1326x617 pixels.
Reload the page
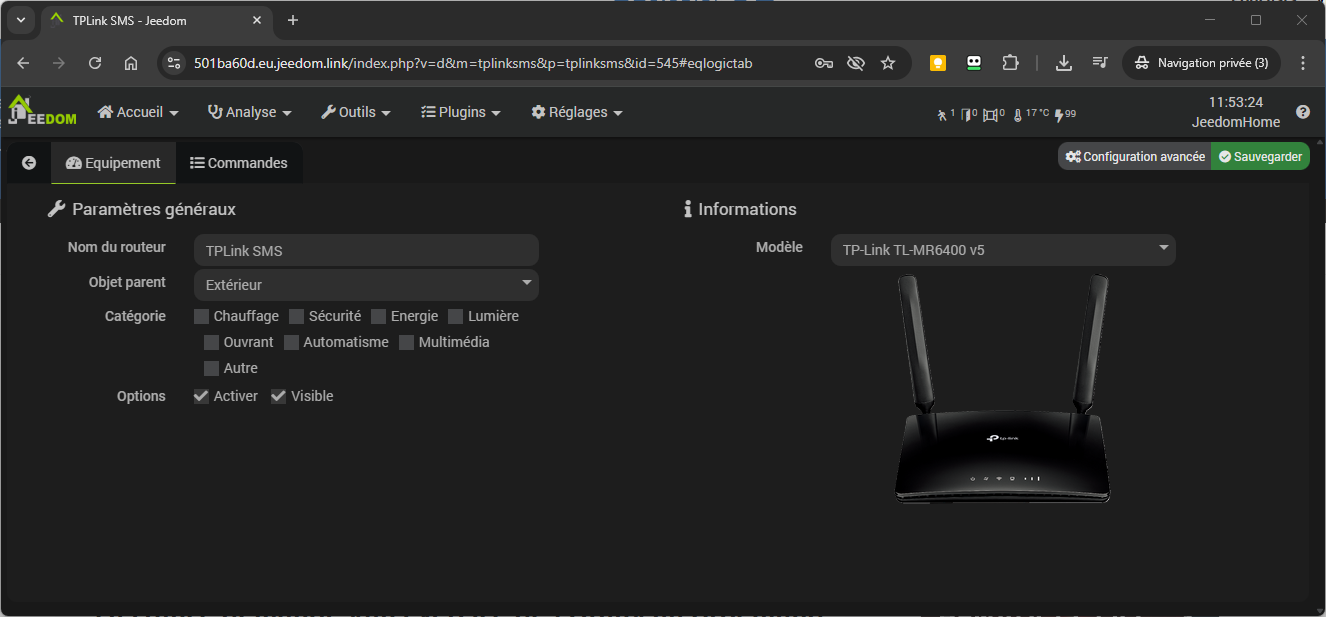(x=95, y=63)
